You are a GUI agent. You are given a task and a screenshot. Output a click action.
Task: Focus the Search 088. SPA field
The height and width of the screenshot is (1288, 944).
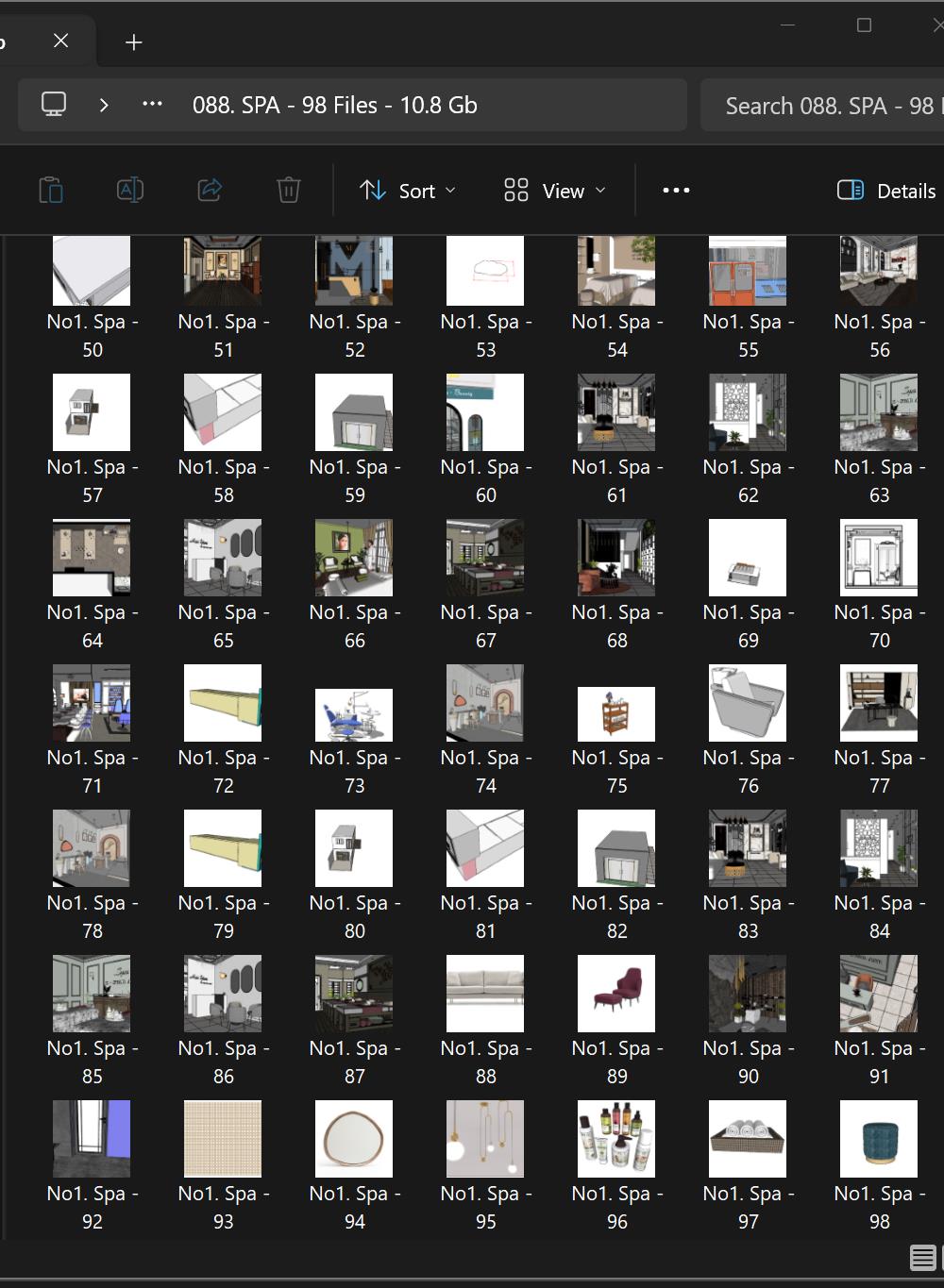click(823, 106)
